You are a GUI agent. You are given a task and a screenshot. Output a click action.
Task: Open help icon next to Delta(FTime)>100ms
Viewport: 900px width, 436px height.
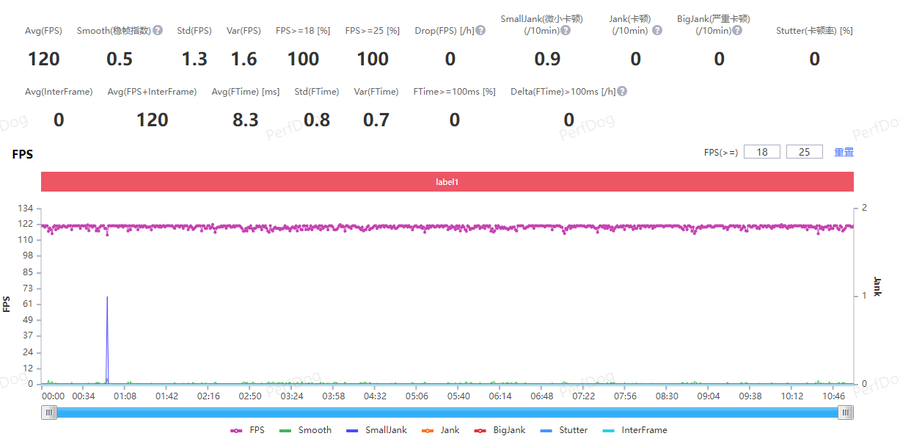[x=622, y=92]
